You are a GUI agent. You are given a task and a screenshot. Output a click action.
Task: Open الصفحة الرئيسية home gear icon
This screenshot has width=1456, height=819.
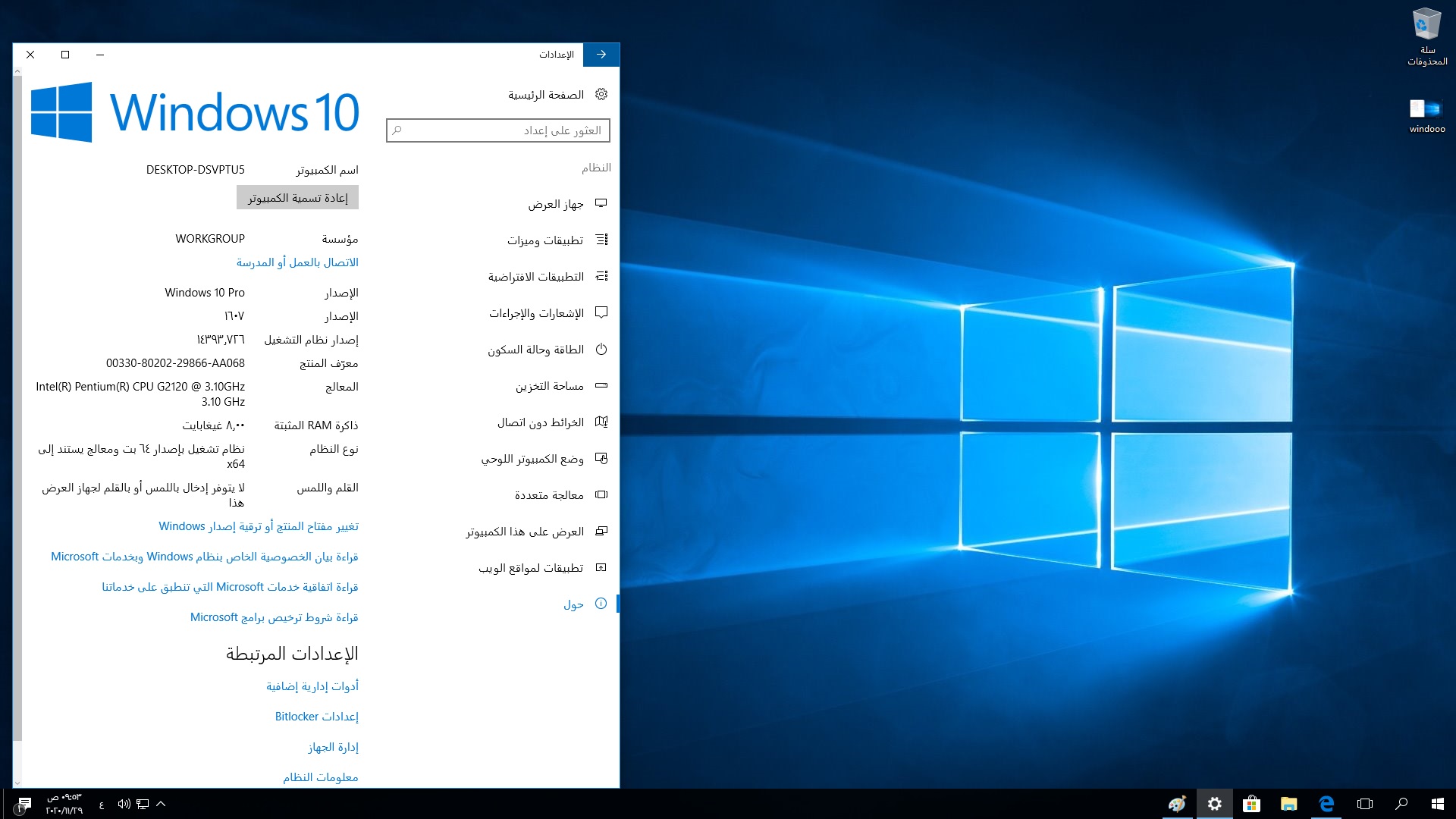(x=601, y=95)
